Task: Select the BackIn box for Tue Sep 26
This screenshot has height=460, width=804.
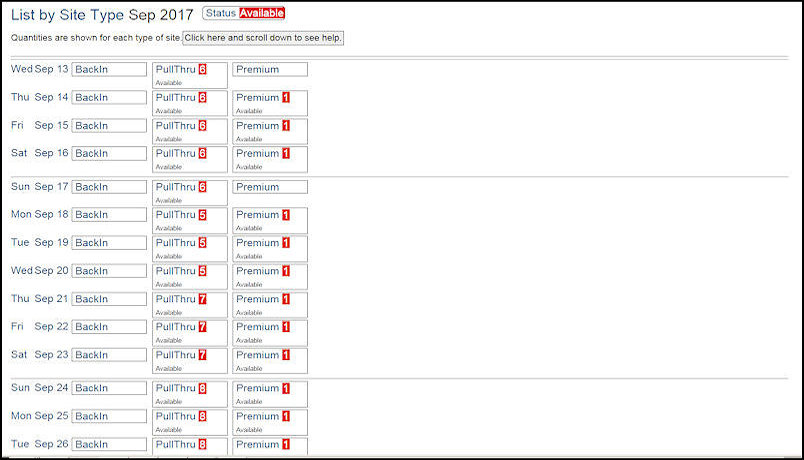Action: 109,444
